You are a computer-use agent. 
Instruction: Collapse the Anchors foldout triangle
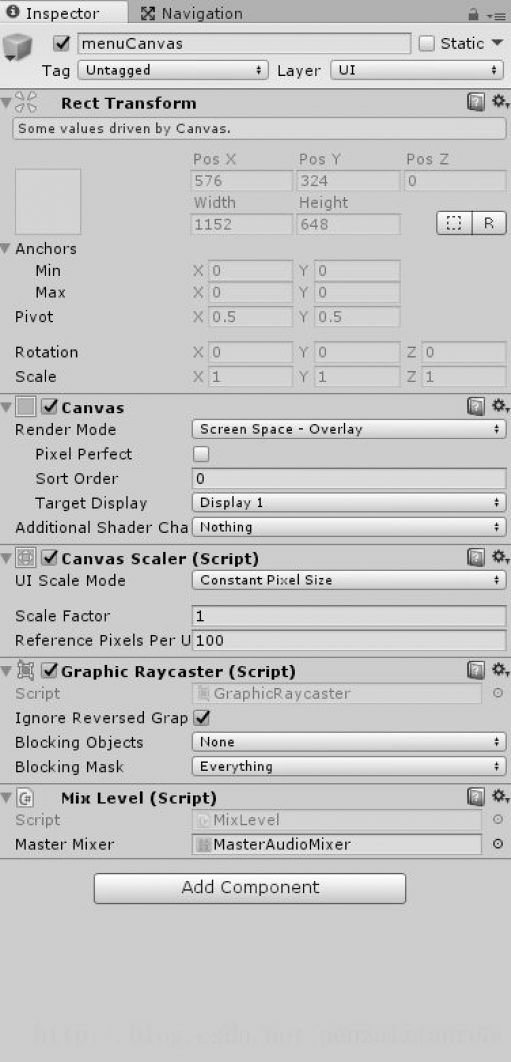(6, 249)
